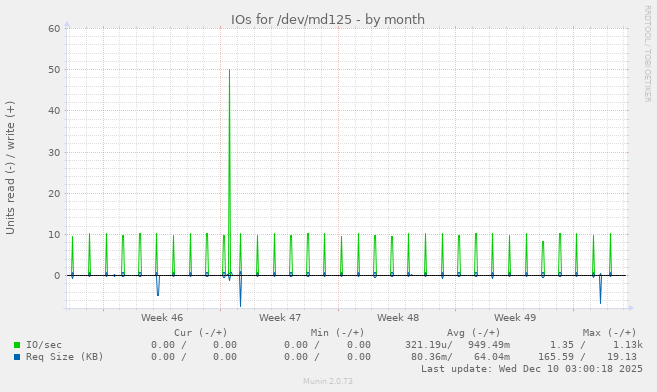The width and height of the screenshot is (657, 392).
Task: Click the y-axis value '30'
Action: tap(54, 152)
